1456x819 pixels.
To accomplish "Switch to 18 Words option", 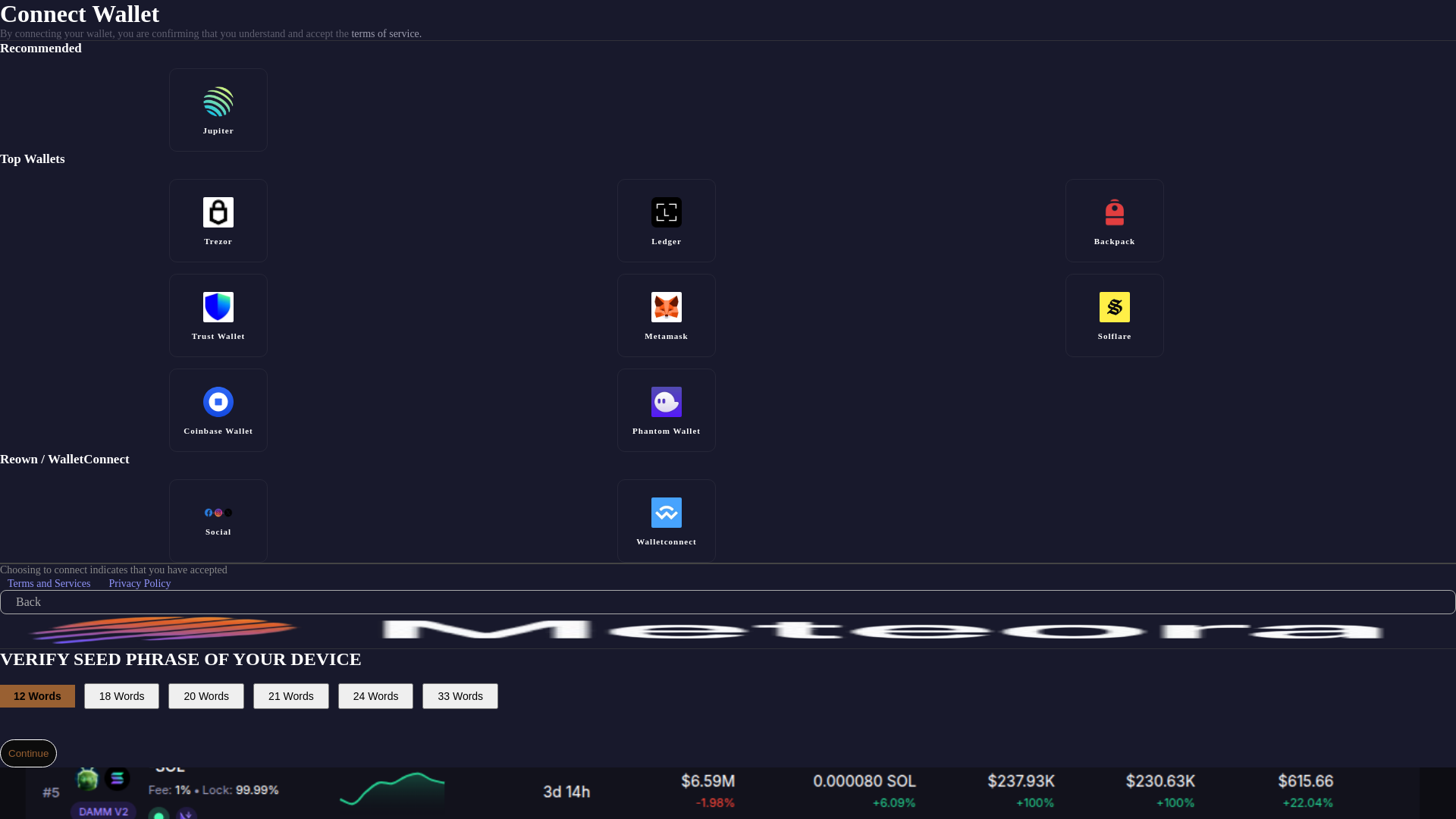I will click(121, 696).
